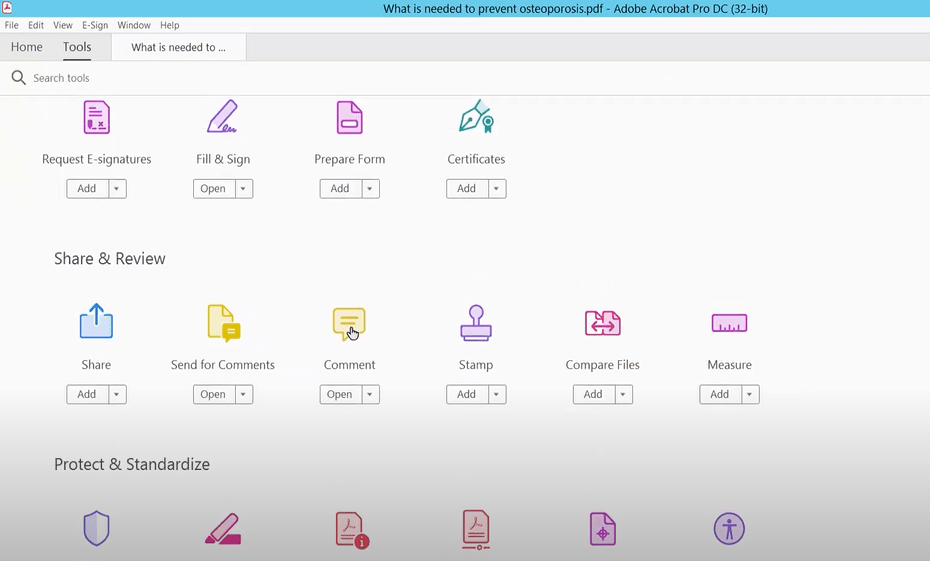Click the Certificates fountain pen icon

pos(476,118)
